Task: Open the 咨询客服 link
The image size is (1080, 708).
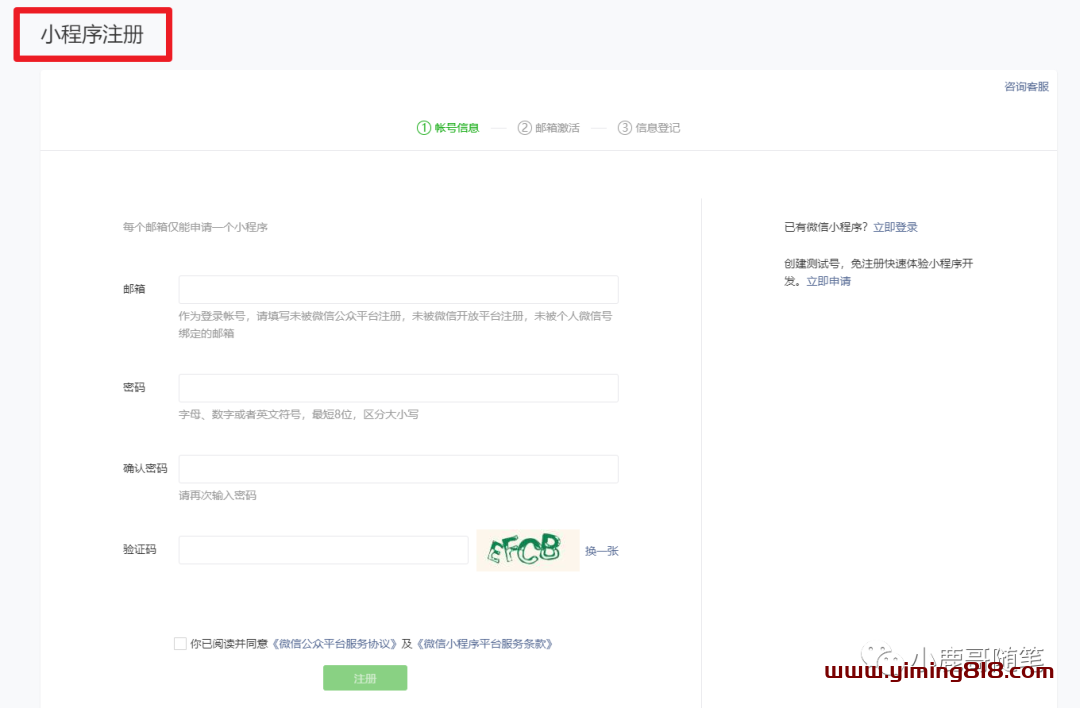Action: click(1026, 87)
